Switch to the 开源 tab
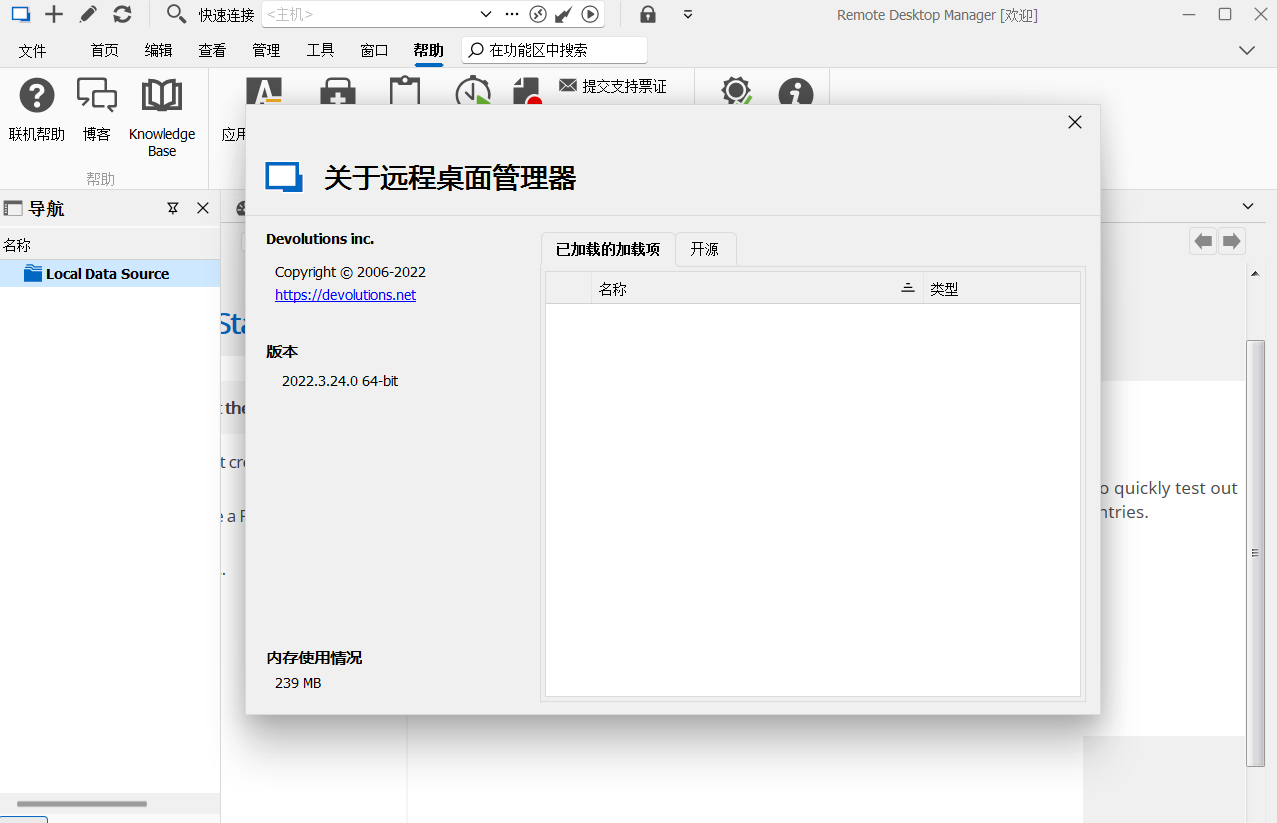 click(705, 249)
